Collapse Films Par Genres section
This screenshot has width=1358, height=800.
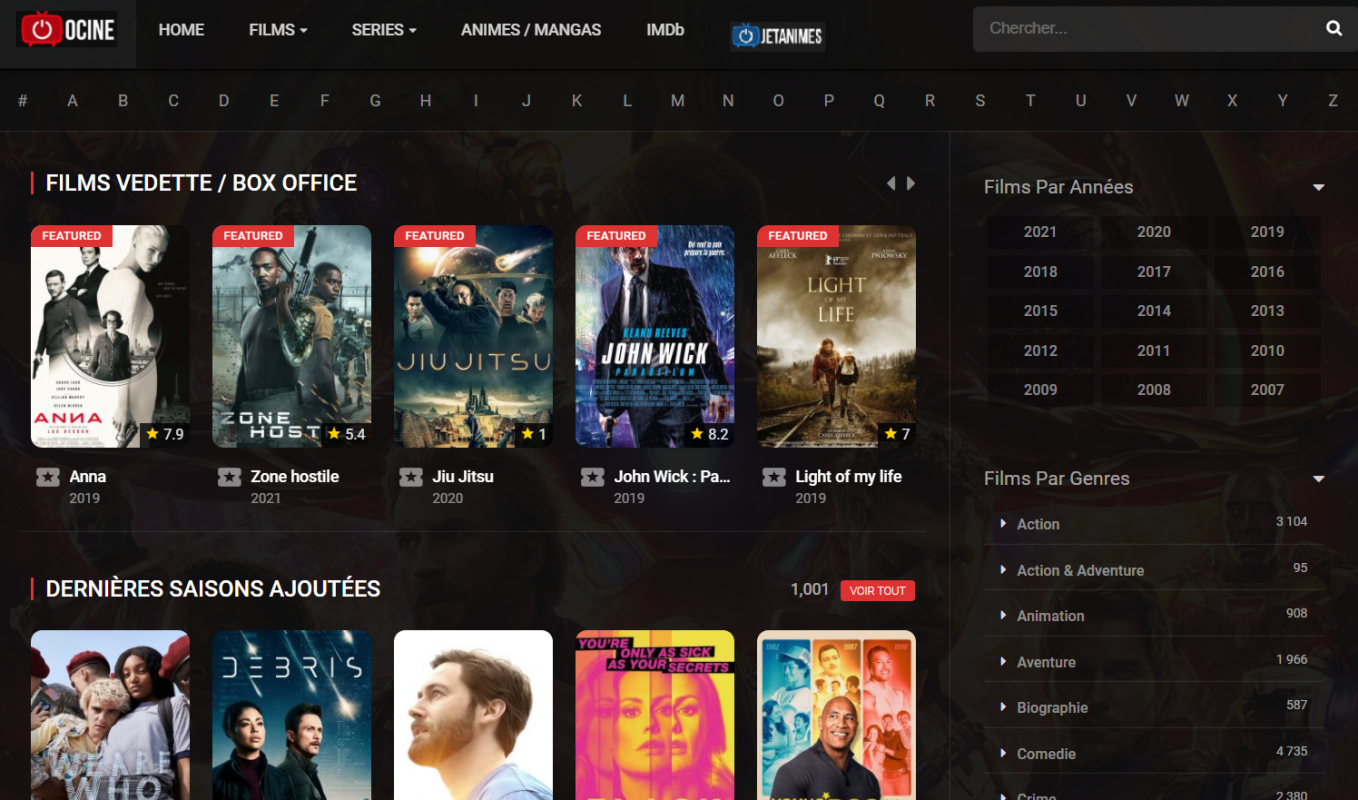tap(1318, 479)
